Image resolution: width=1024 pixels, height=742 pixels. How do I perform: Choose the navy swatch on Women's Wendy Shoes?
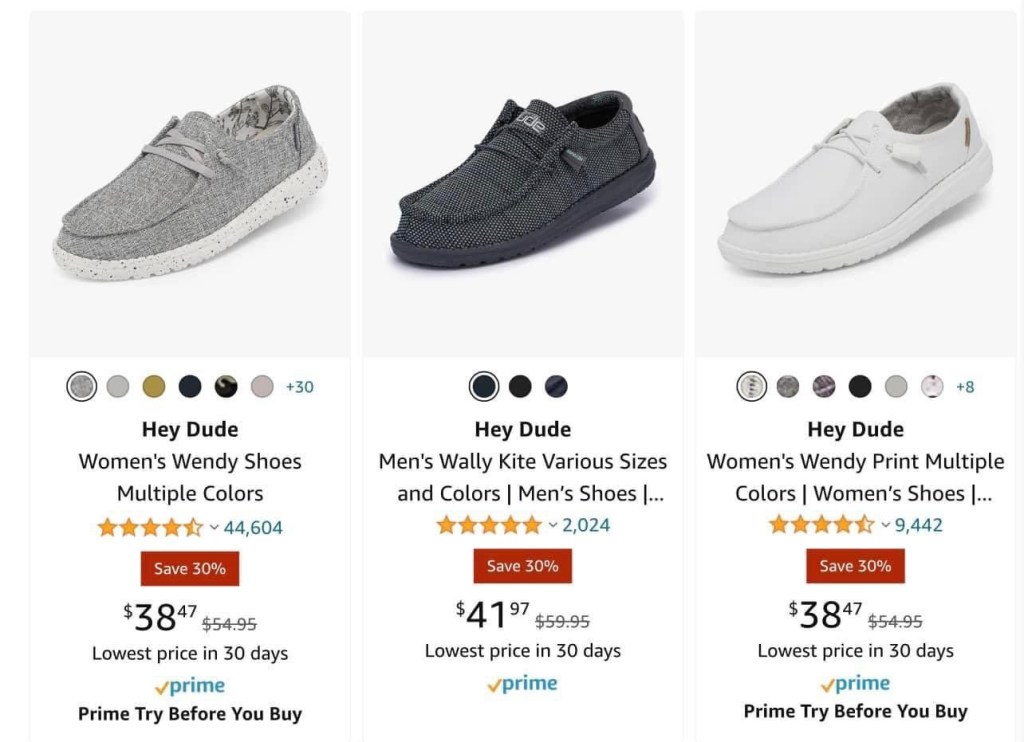[190, 387]
